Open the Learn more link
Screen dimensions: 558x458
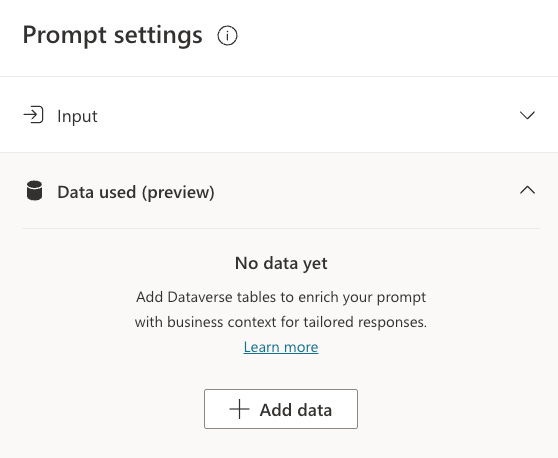tap(281, 347)
